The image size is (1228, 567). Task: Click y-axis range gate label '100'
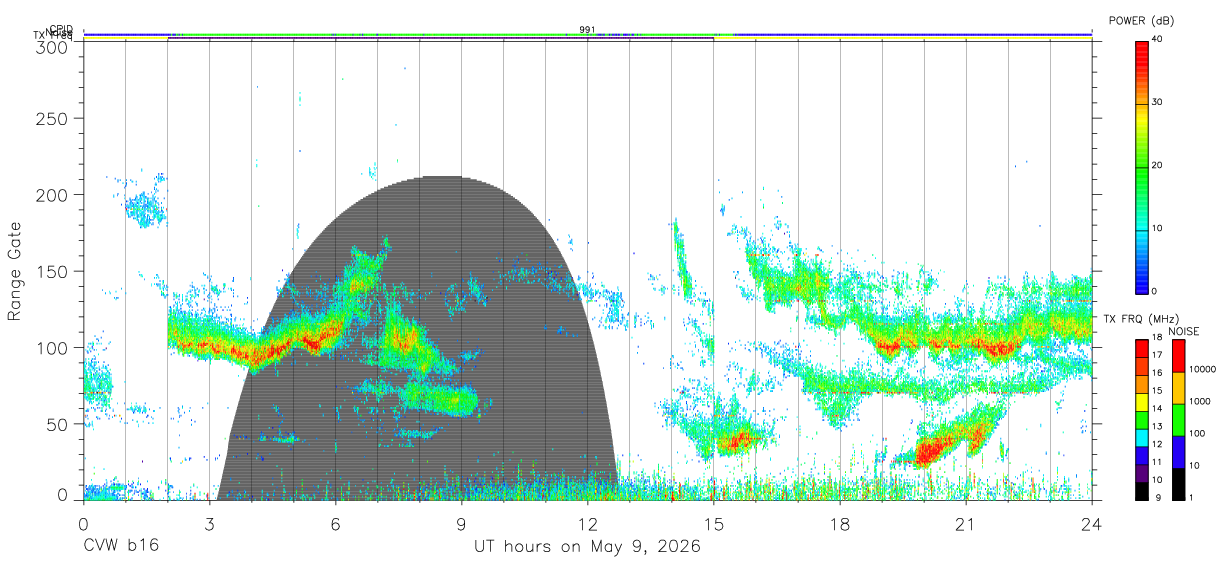[x=52, y=348]
